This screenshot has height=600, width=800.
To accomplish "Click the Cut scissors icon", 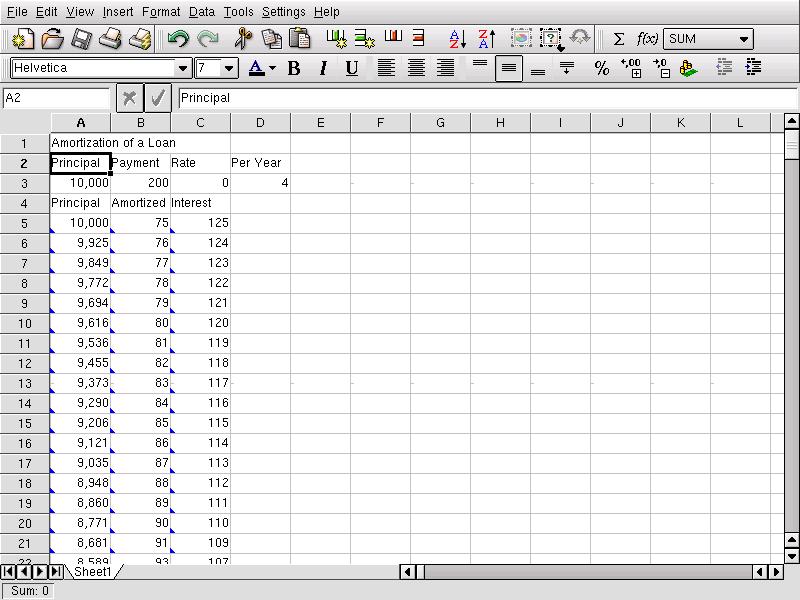I will (x=242, y=39).
